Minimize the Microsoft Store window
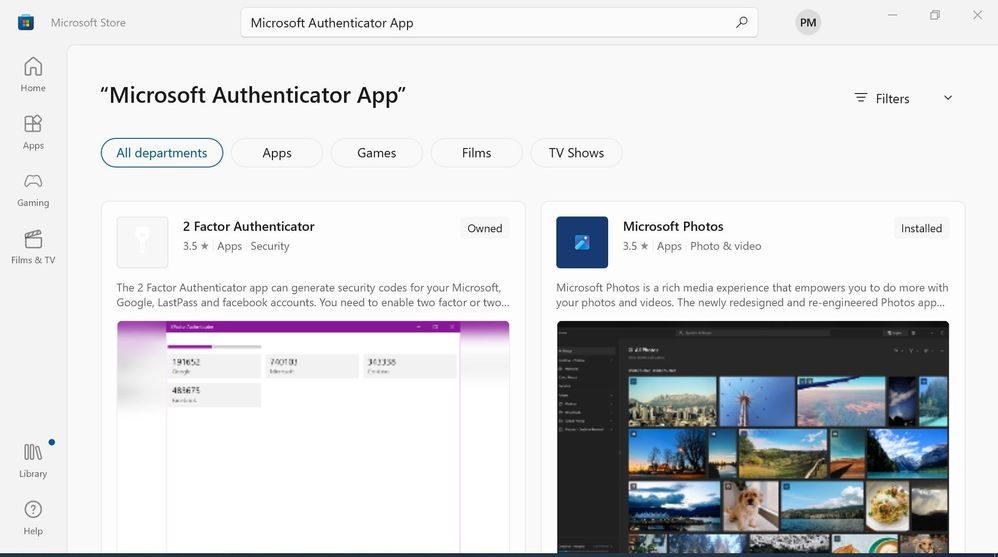The width and height of the screenshot is (998, 557). point(892,15)
